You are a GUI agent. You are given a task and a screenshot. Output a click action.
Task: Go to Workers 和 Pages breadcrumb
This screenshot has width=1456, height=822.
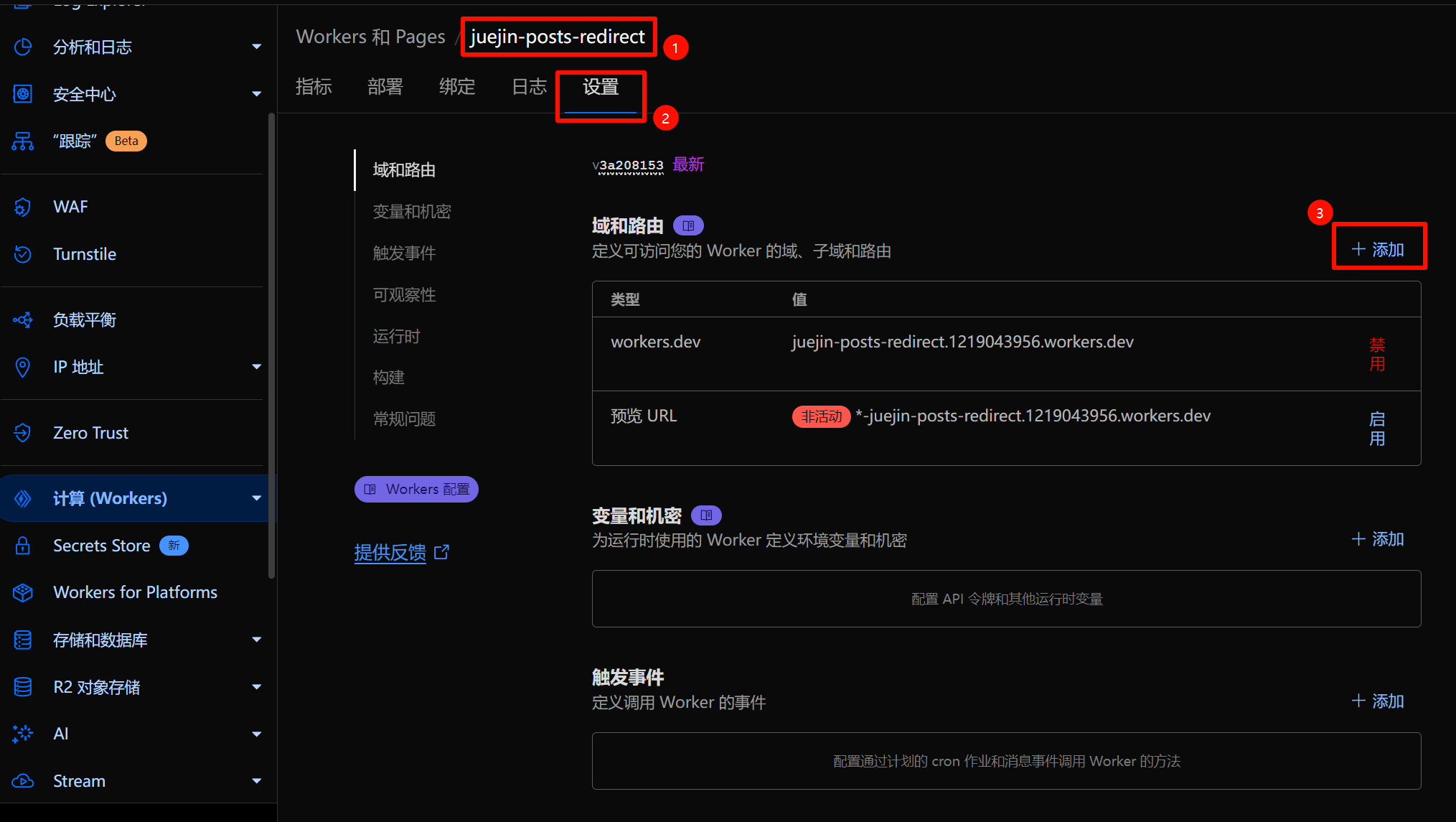tap(370, 37)
